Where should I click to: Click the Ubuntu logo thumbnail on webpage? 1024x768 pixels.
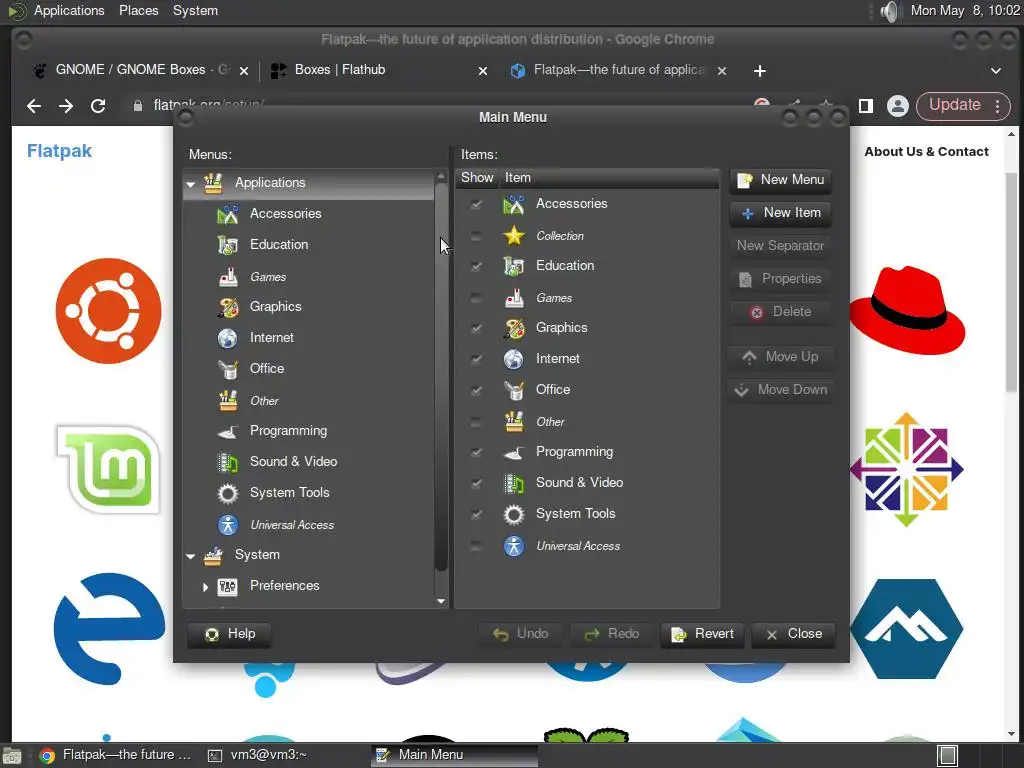[108, 311]
